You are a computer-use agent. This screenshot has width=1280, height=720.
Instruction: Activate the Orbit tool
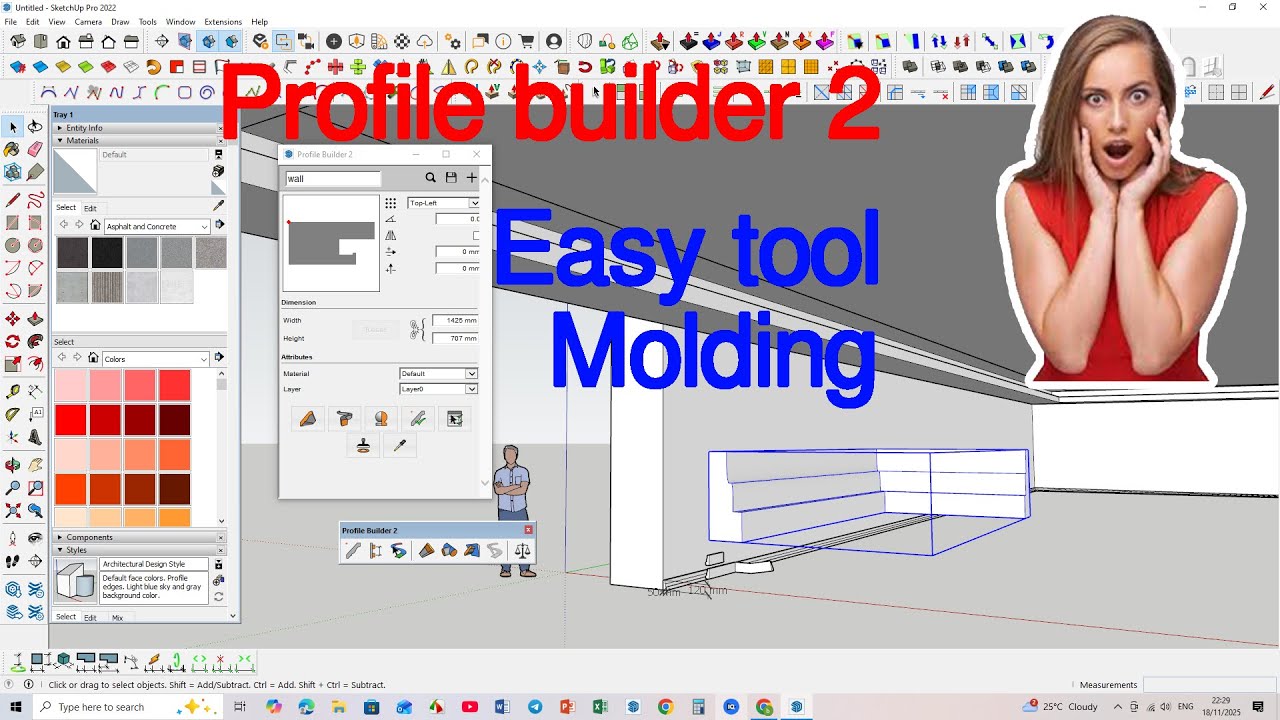coord(13,465)
